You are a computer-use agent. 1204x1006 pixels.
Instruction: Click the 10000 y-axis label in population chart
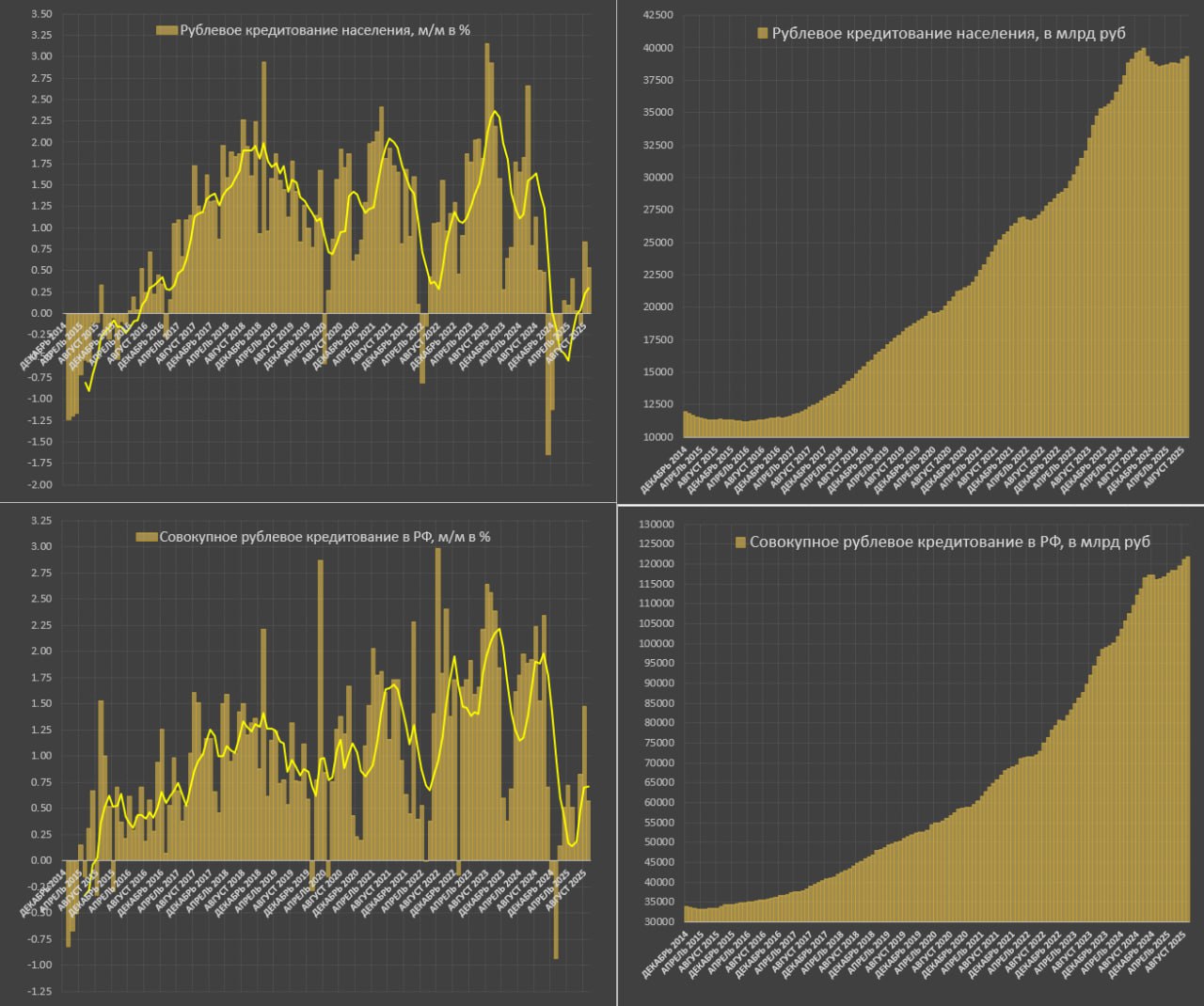pos(658,437)
